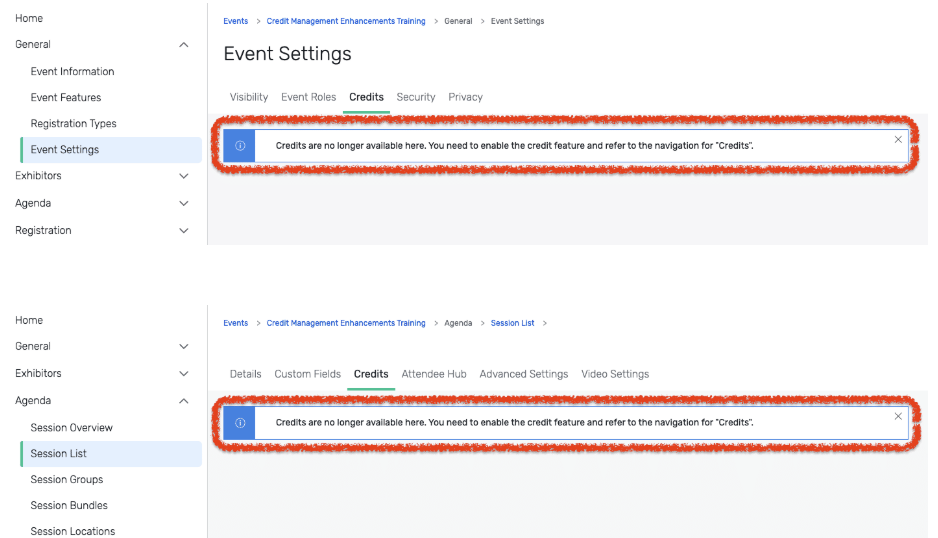
Task: Expand Registration section in sidebar
Action: [184, 230]
